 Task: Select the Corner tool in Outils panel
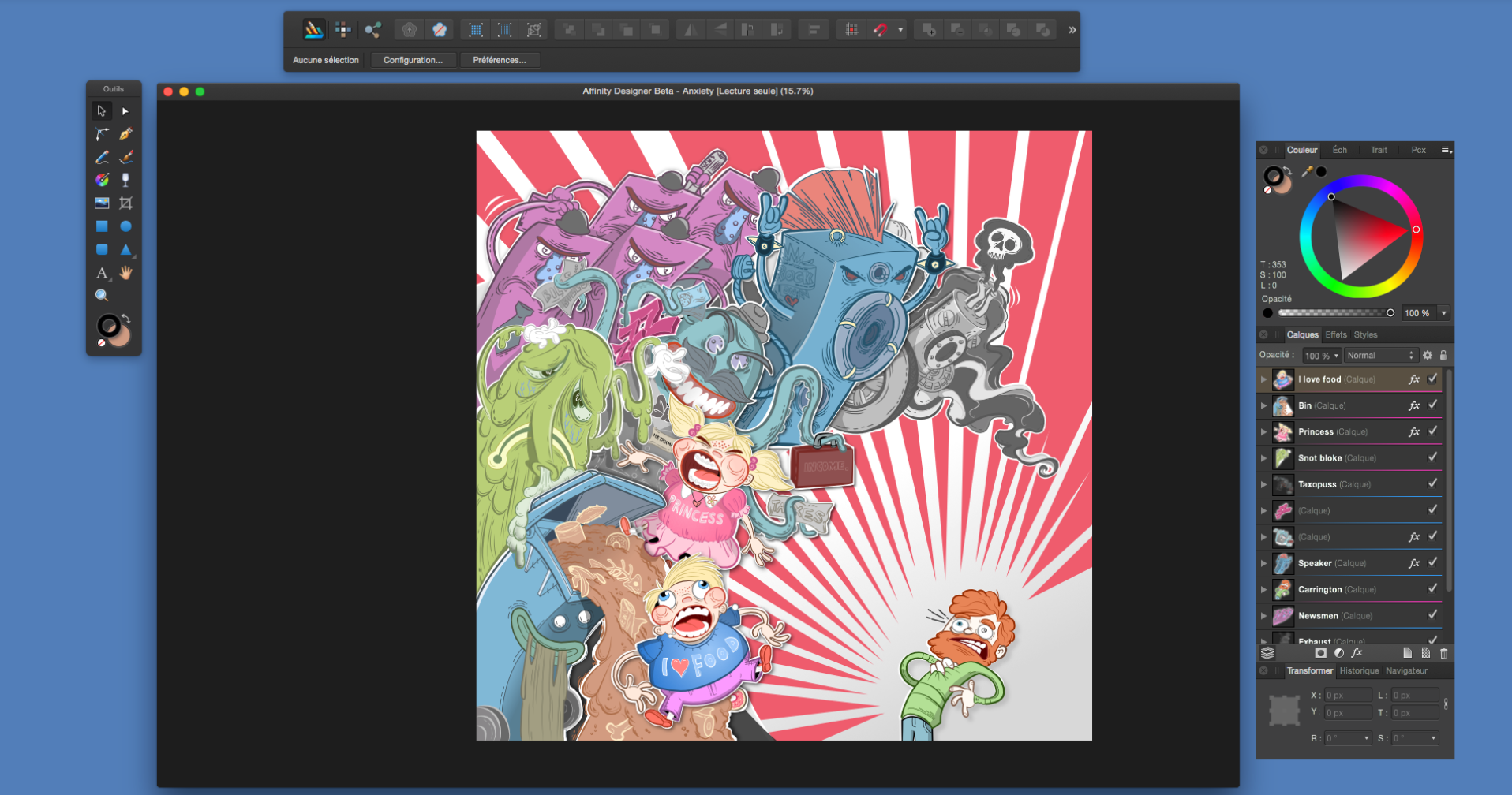(x=101, y=134)
